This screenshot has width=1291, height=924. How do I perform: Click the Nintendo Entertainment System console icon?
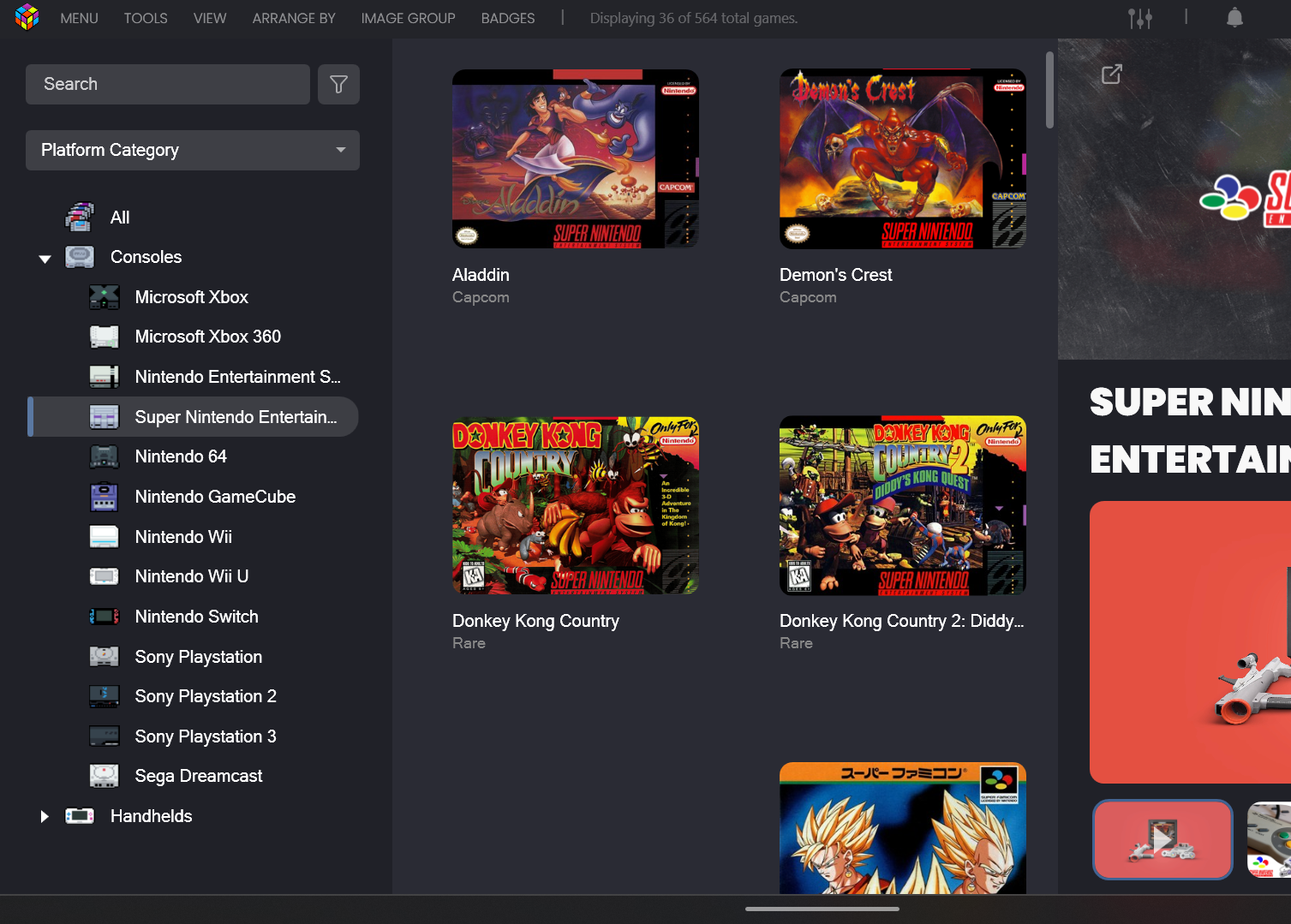(105, 377)
